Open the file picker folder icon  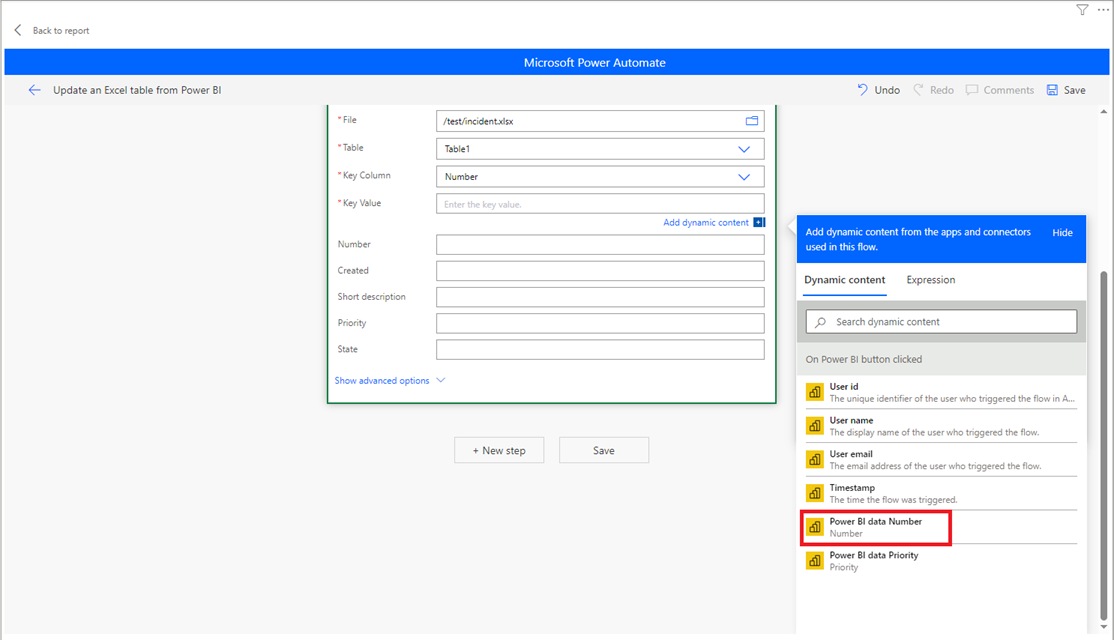pyautogui.click(x=752, y=121)
